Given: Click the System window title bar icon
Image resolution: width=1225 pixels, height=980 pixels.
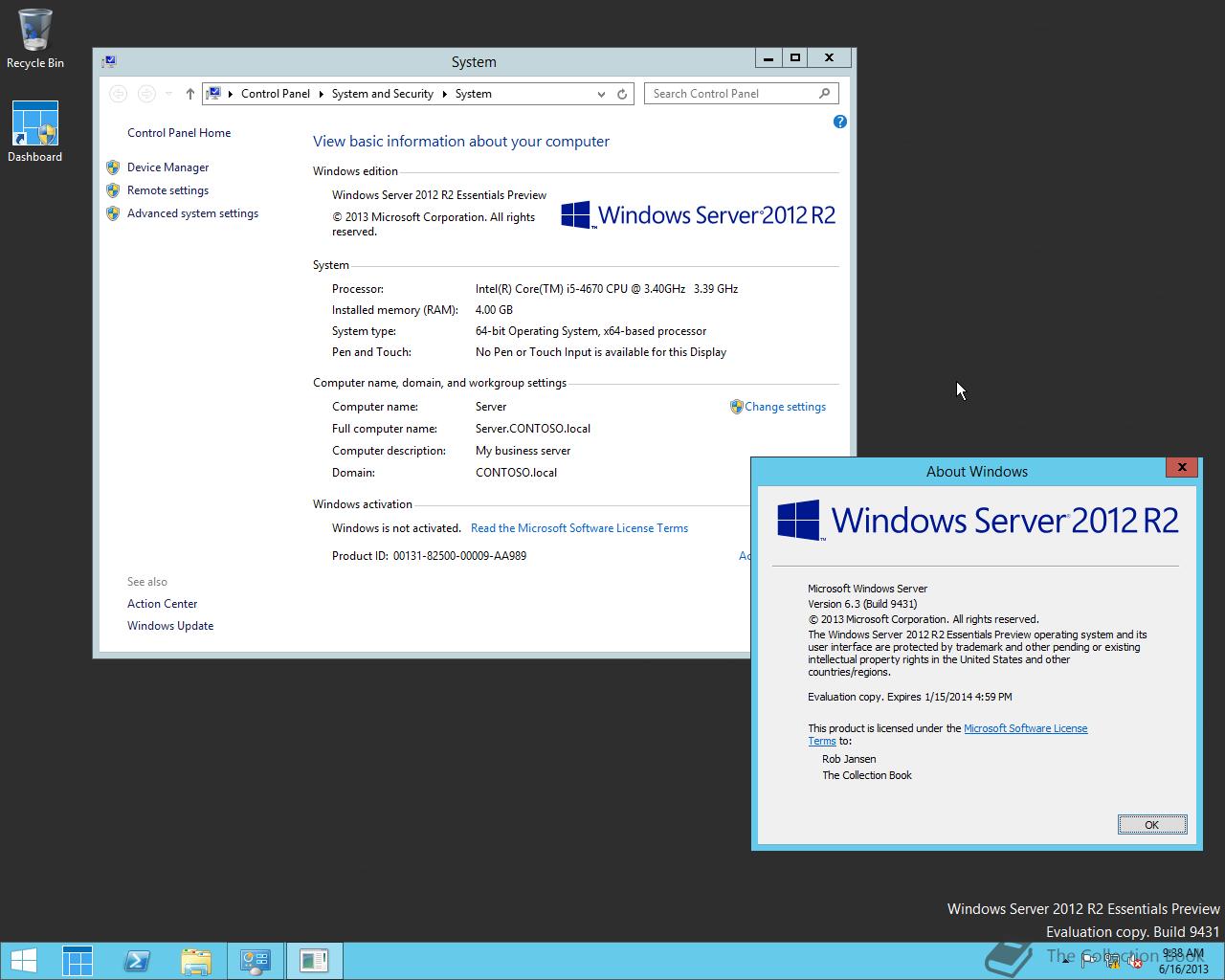Looking at the screenshot, I should pos(109,61).
